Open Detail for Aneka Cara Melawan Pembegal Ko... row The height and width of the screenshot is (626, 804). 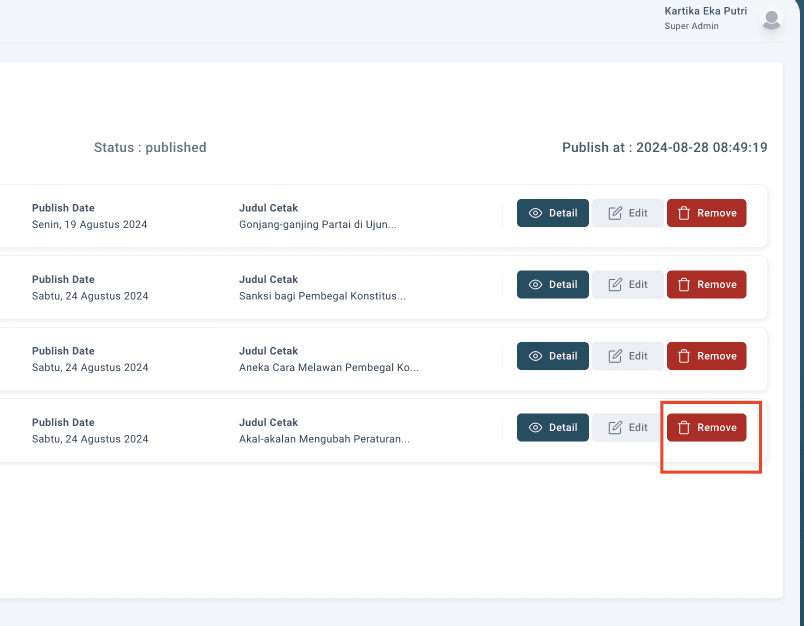(x=553, y=356)
